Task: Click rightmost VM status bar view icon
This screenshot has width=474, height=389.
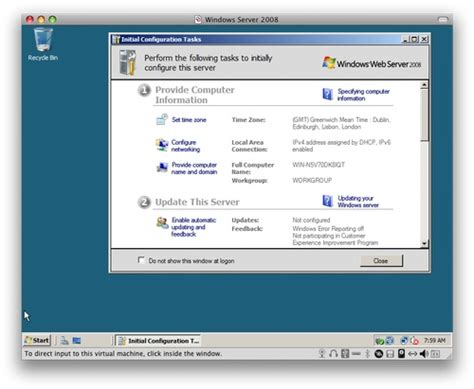Action: point(435,354)
